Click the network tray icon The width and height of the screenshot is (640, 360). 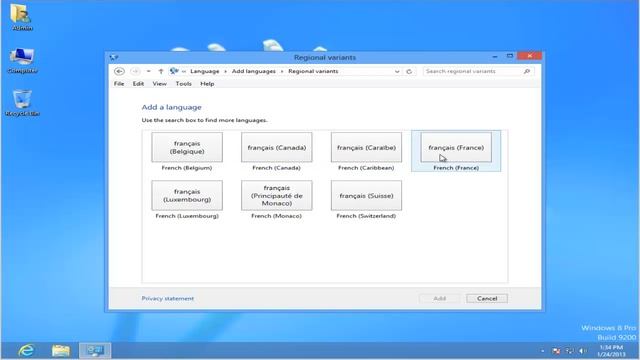(569, 351)
